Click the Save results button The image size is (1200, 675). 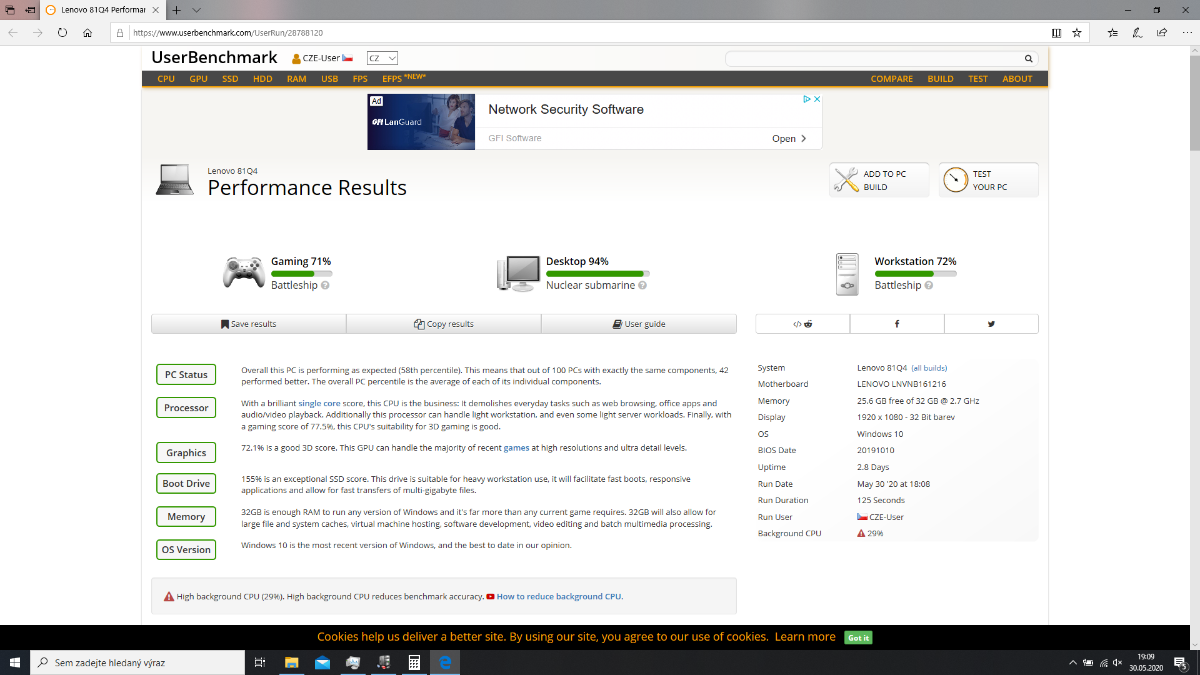coord(248,324)
